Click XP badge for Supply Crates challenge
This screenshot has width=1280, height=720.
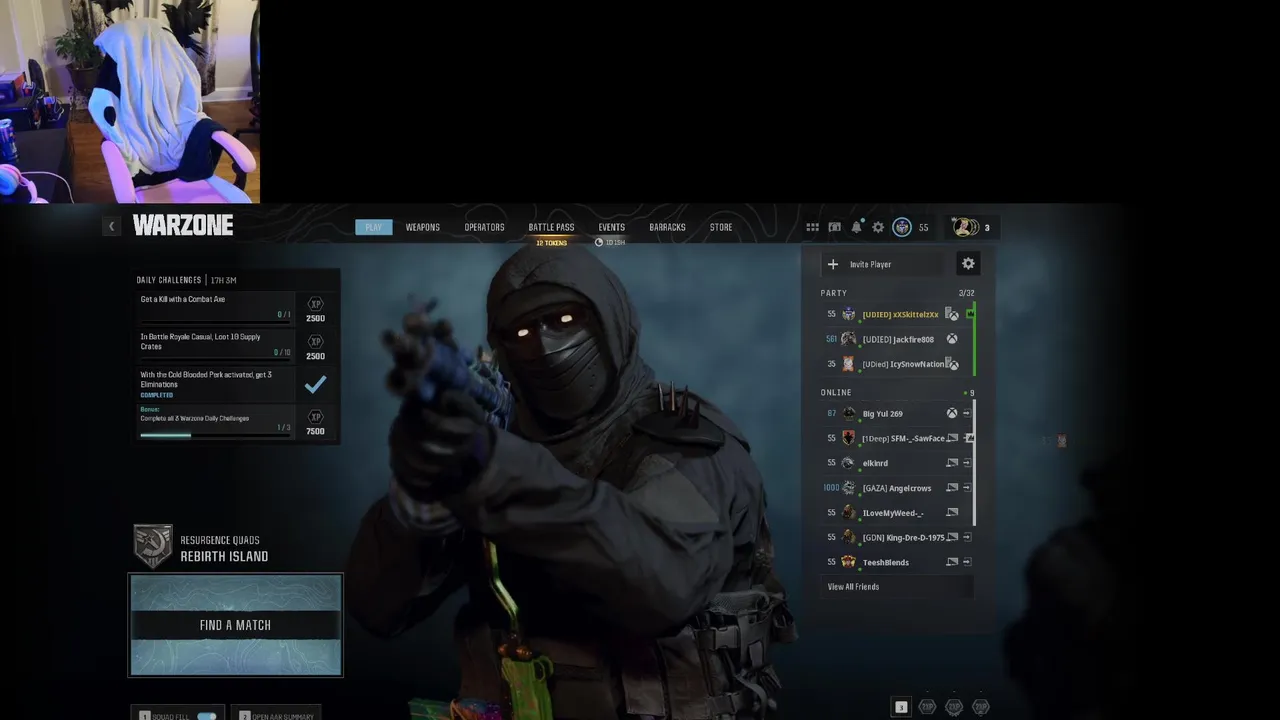(x=315, y=342)
